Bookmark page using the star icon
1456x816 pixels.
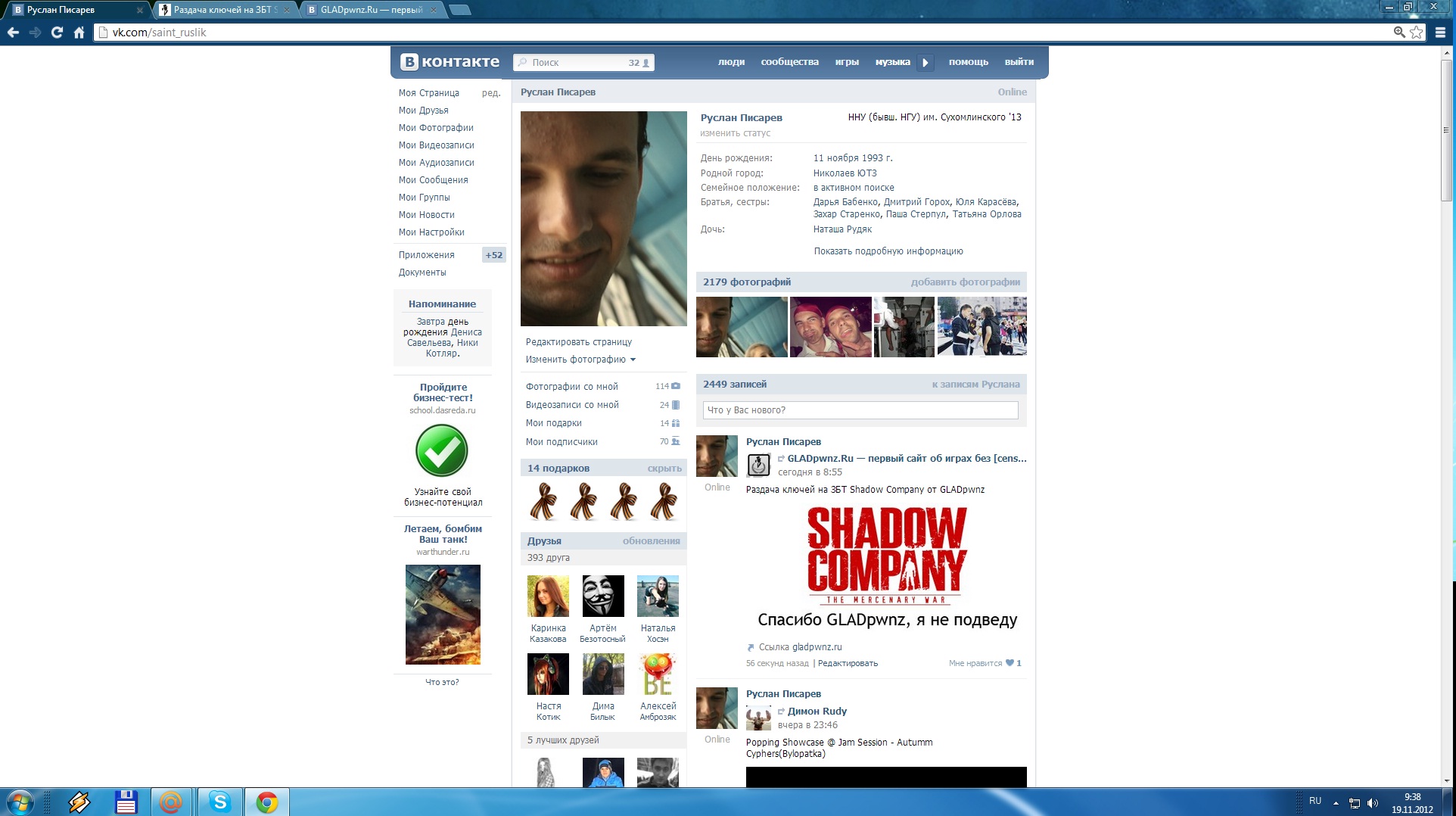coord(1416,33)
